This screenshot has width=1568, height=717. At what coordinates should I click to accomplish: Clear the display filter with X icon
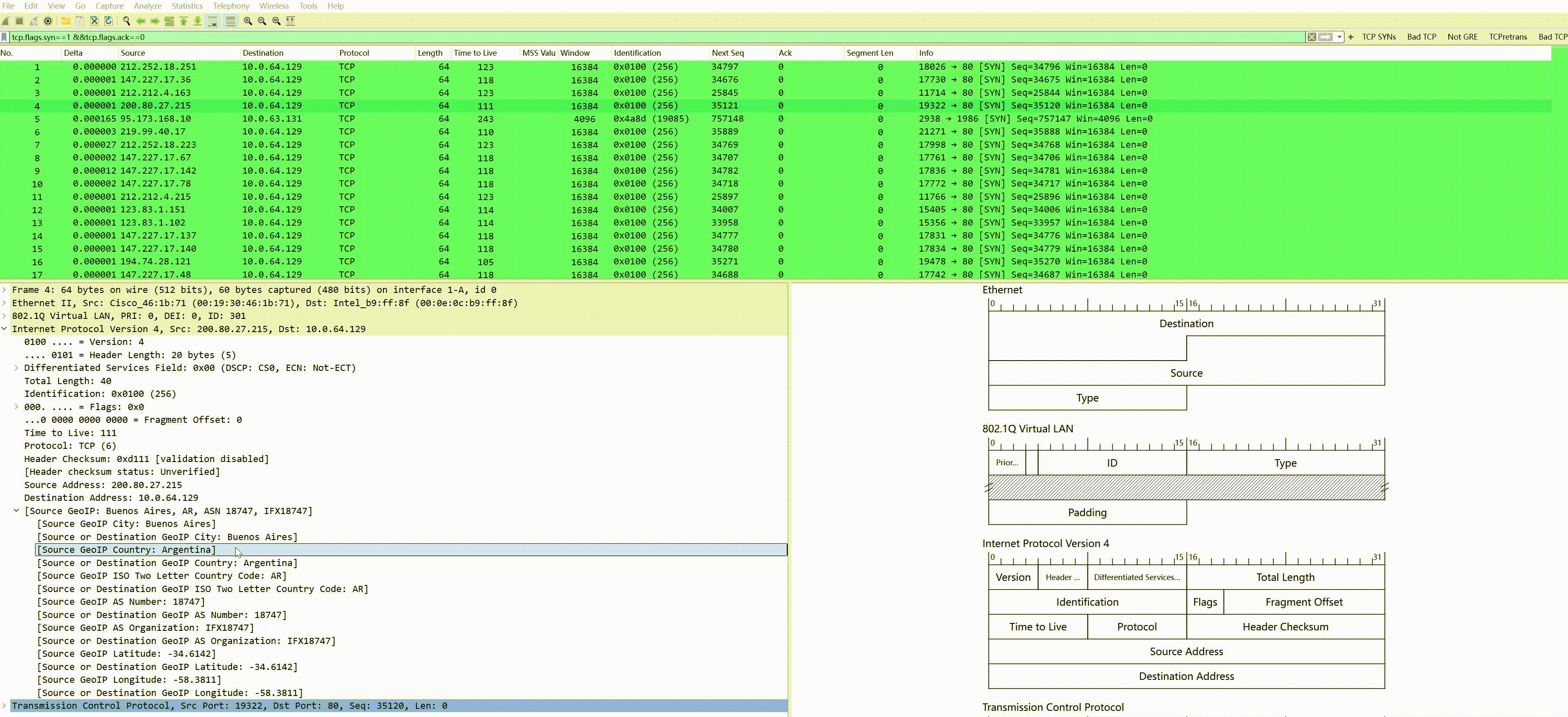coord(1312,37)
